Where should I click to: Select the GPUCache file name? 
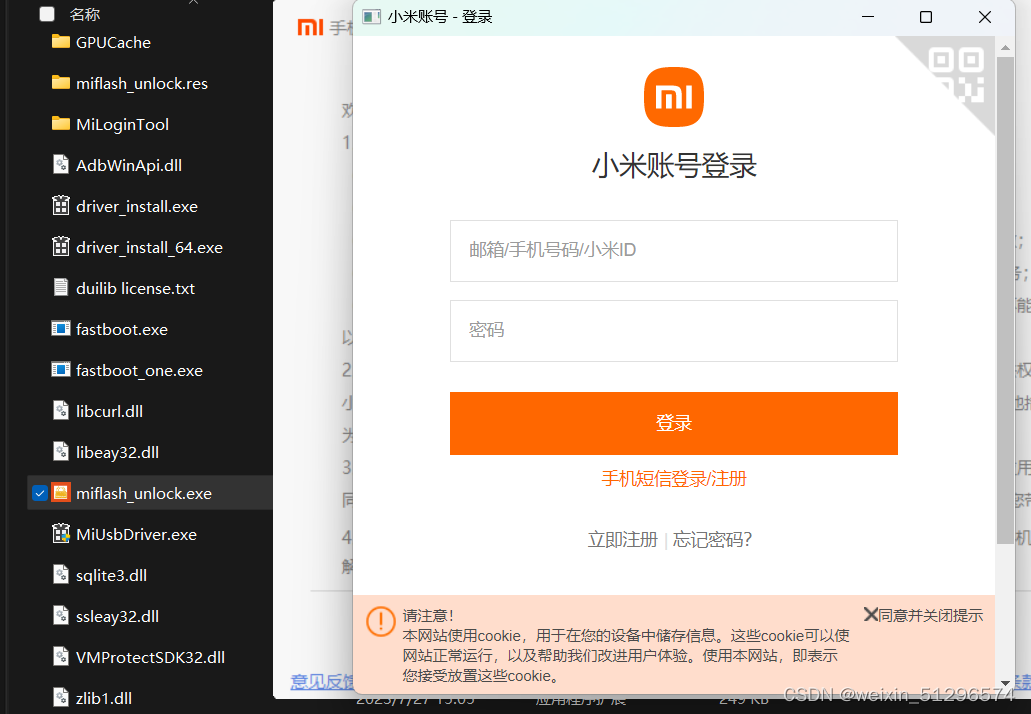tap(113, 43)
